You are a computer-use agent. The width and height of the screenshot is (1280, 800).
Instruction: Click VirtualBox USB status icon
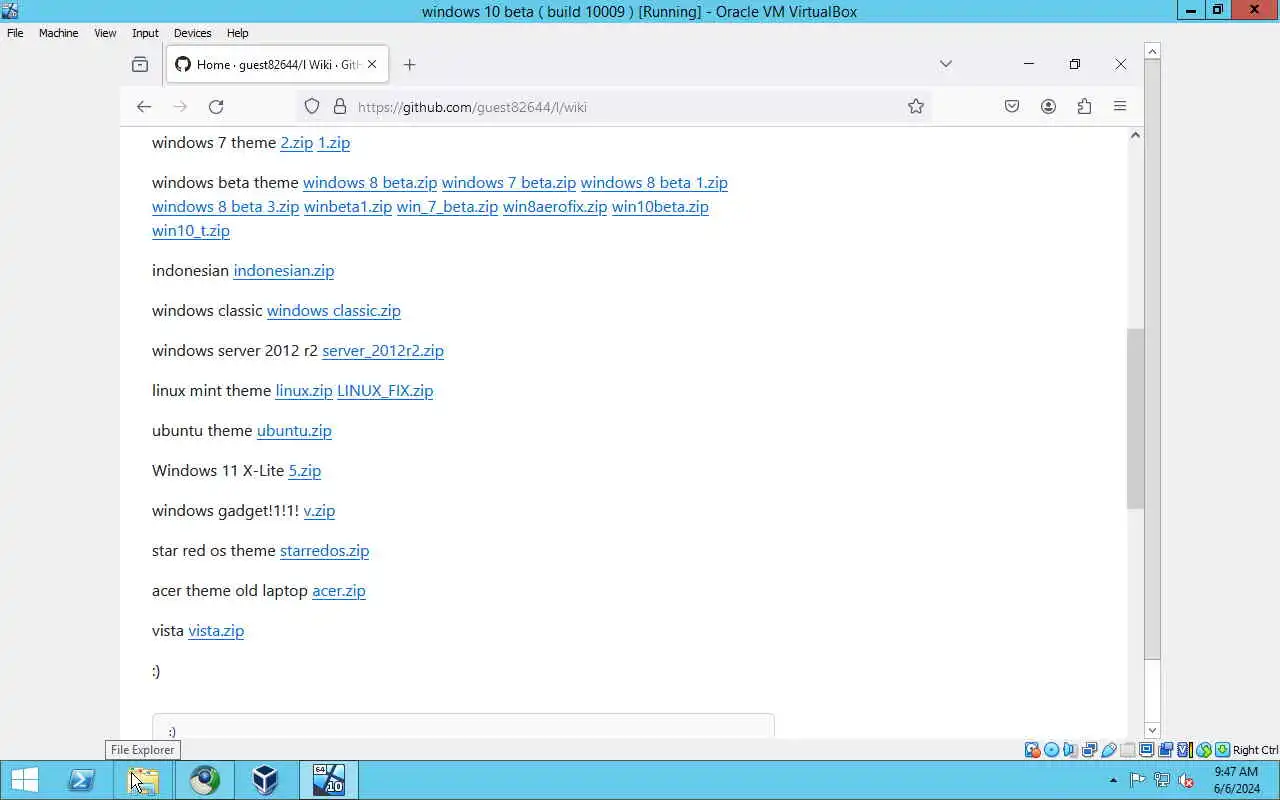[1108, 750]
